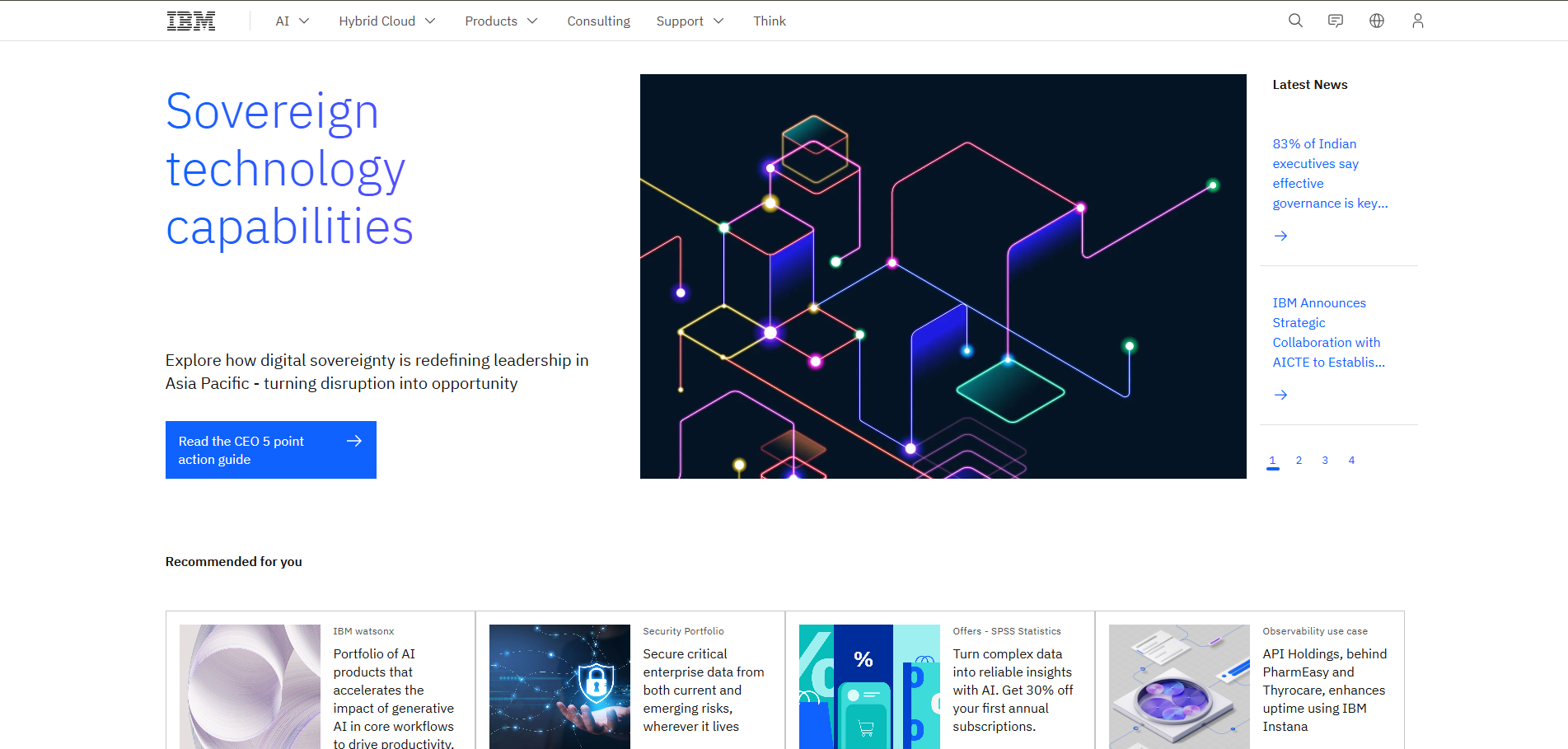The height and width of the screenshot is (749, 1568).
Task: Open the Think menu item
Action: [770, 21]
